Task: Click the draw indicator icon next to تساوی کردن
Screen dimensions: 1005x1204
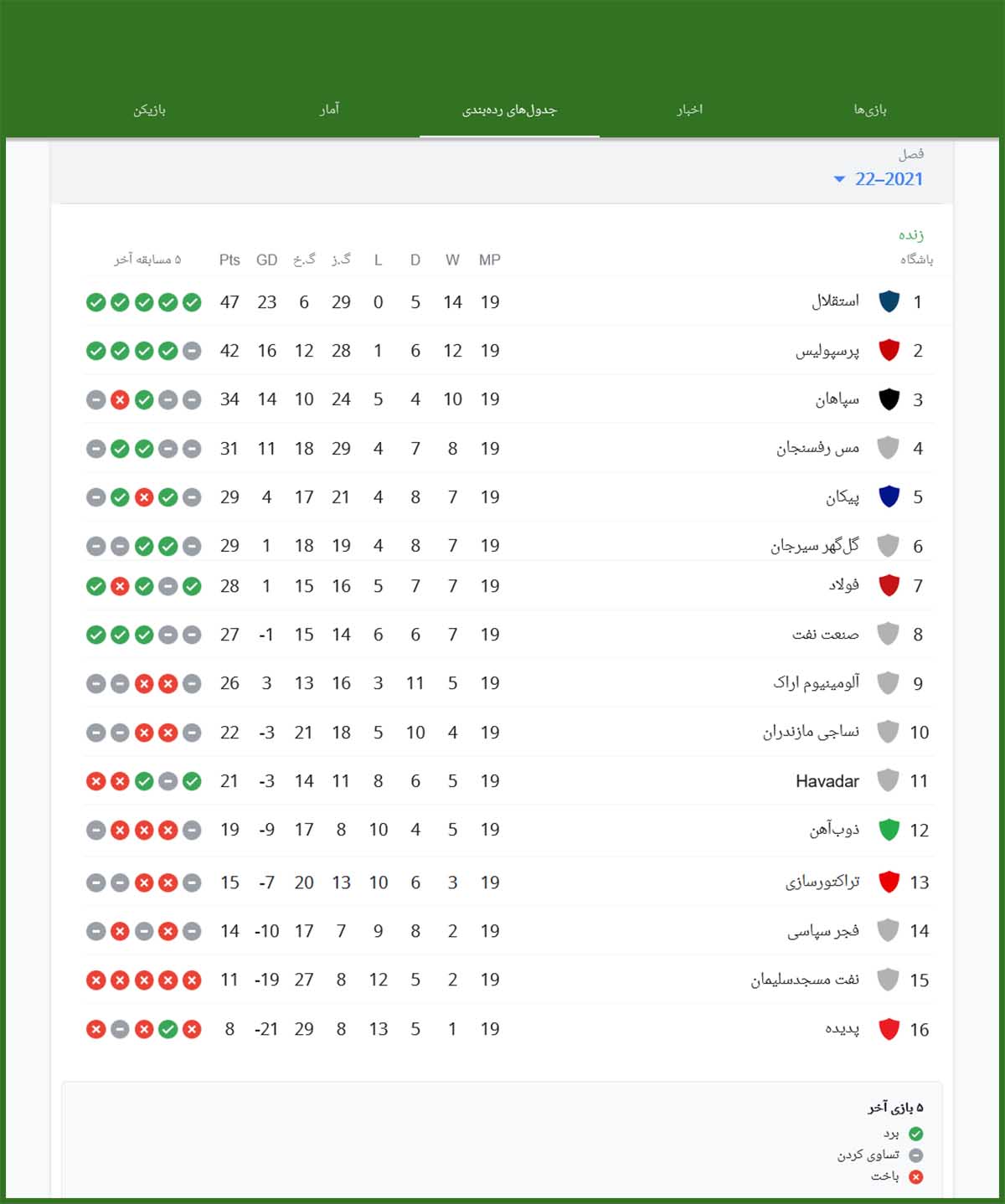Action: click(x=918, y=1155)
